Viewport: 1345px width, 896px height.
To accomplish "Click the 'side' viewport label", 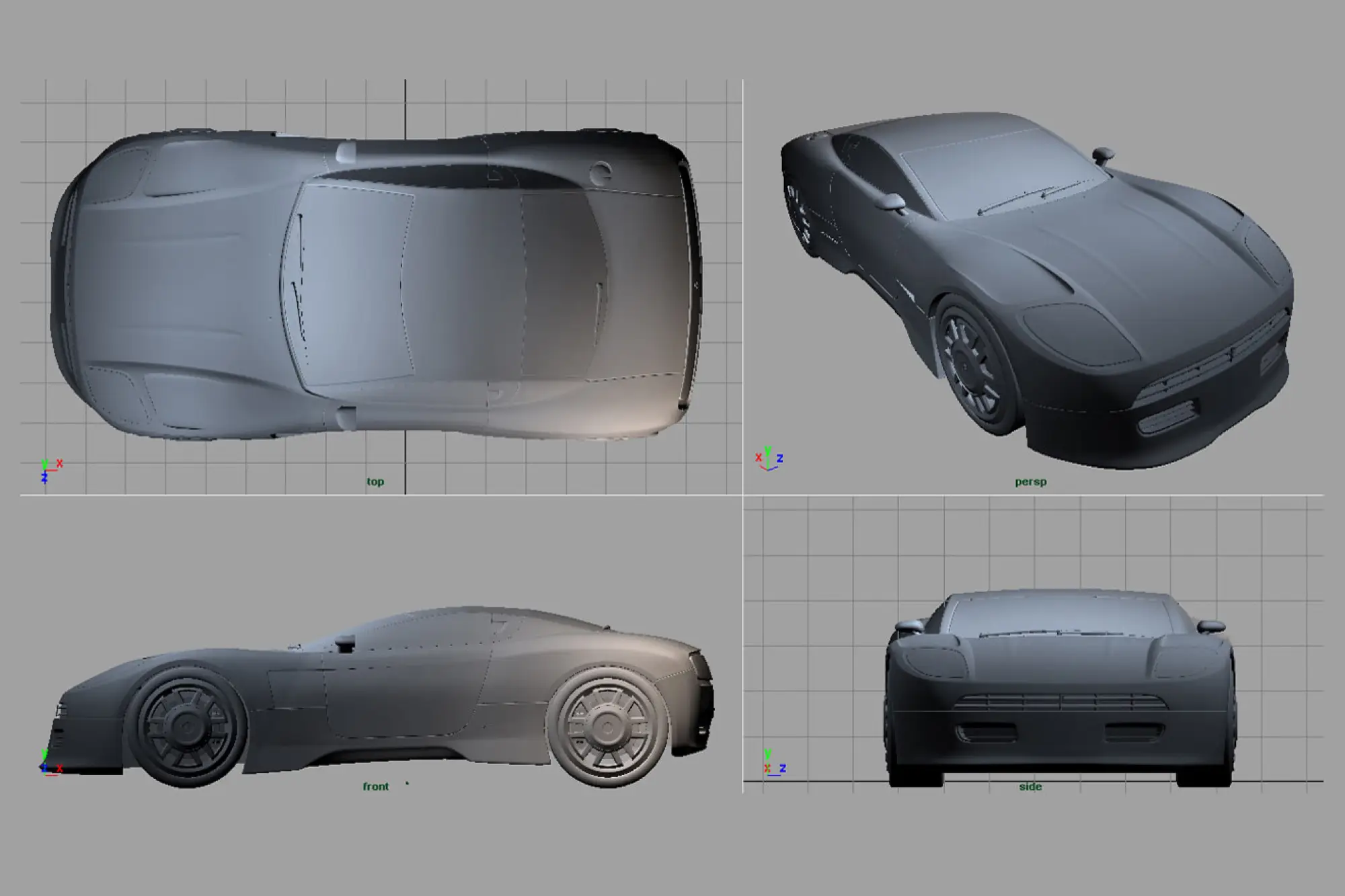I will coord(1030,786).
